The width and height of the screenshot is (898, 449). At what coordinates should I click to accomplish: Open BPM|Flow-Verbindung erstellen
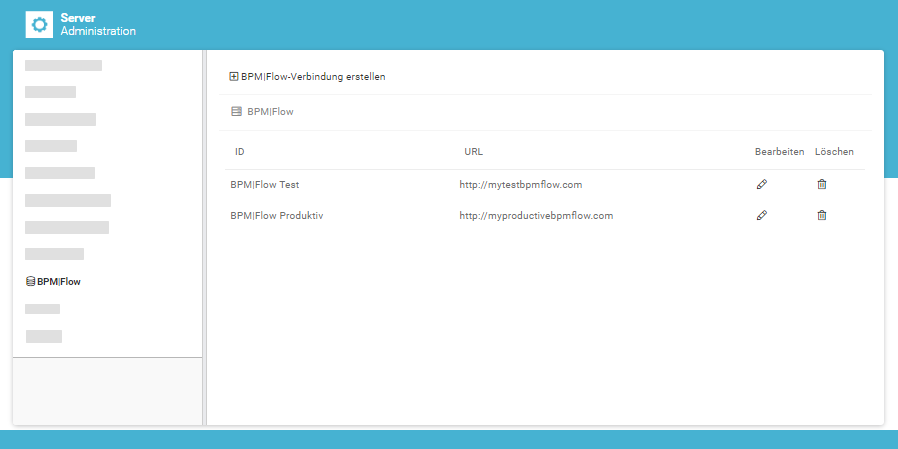(308, 77)
